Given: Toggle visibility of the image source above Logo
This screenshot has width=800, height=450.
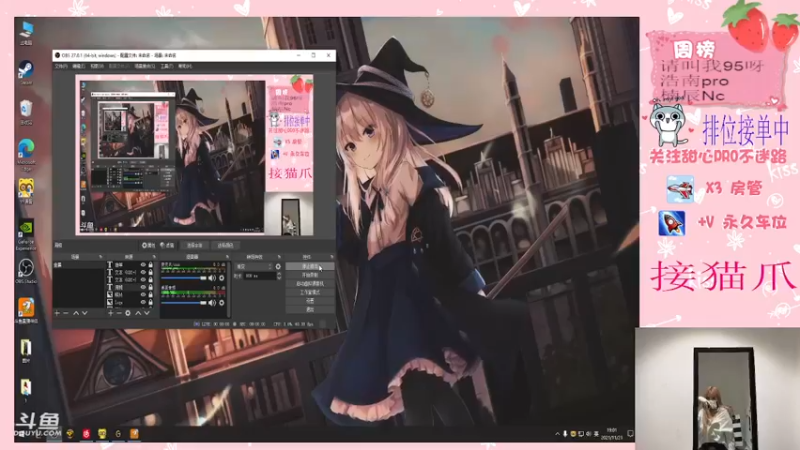Looking at the screenshot, I should (x=143, y=295).
